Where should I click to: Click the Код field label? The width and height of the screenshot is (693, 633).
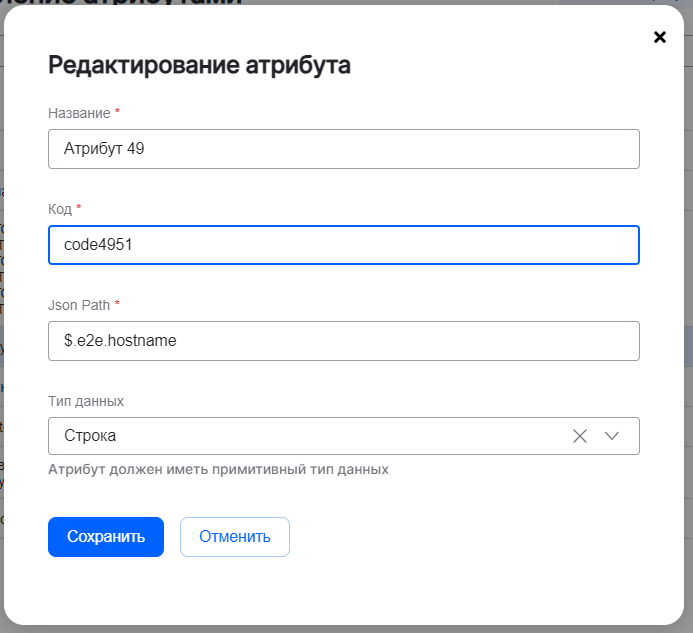click(60, 209)
